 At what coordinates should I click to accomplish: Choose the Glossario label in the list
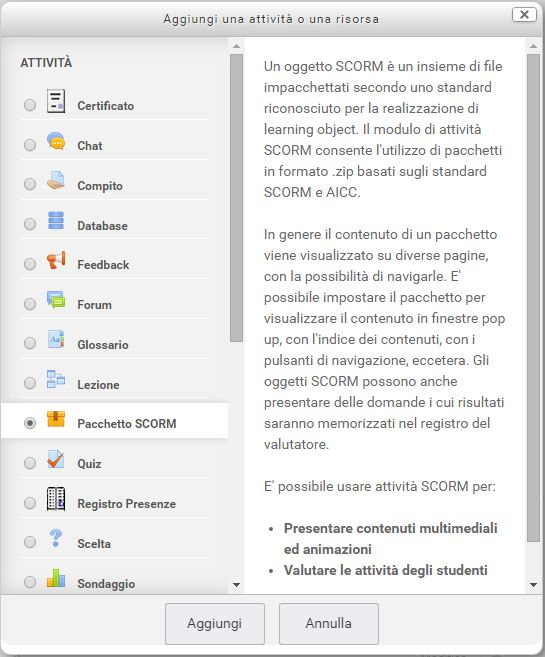point(103,345)
